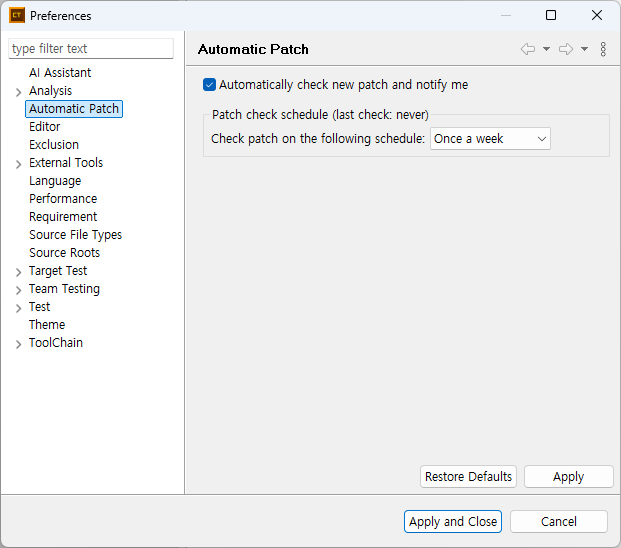This screenshot has height=548, width=621.
Task: Click the CT application icon in title bar
Action: (17, 15)
